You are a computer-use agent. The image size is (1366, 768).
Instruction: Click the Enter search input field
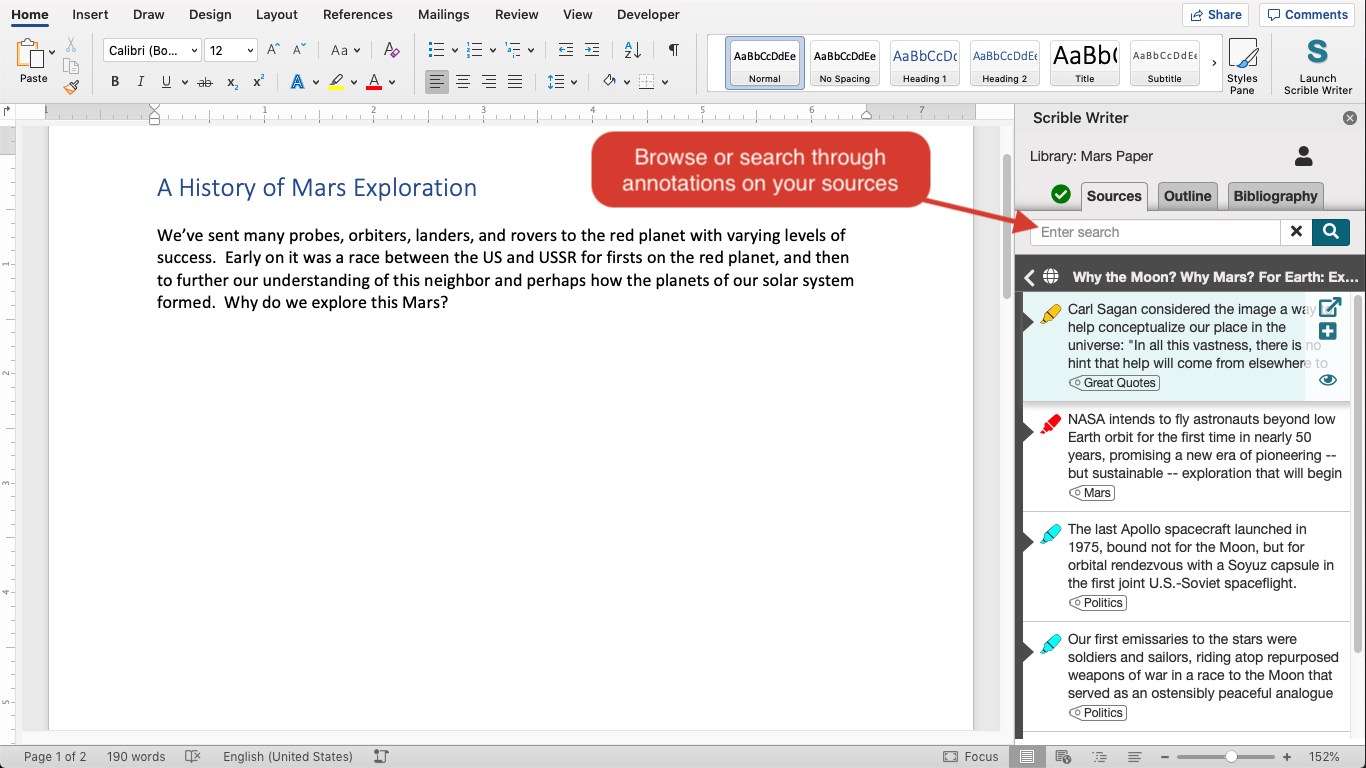1155,232
